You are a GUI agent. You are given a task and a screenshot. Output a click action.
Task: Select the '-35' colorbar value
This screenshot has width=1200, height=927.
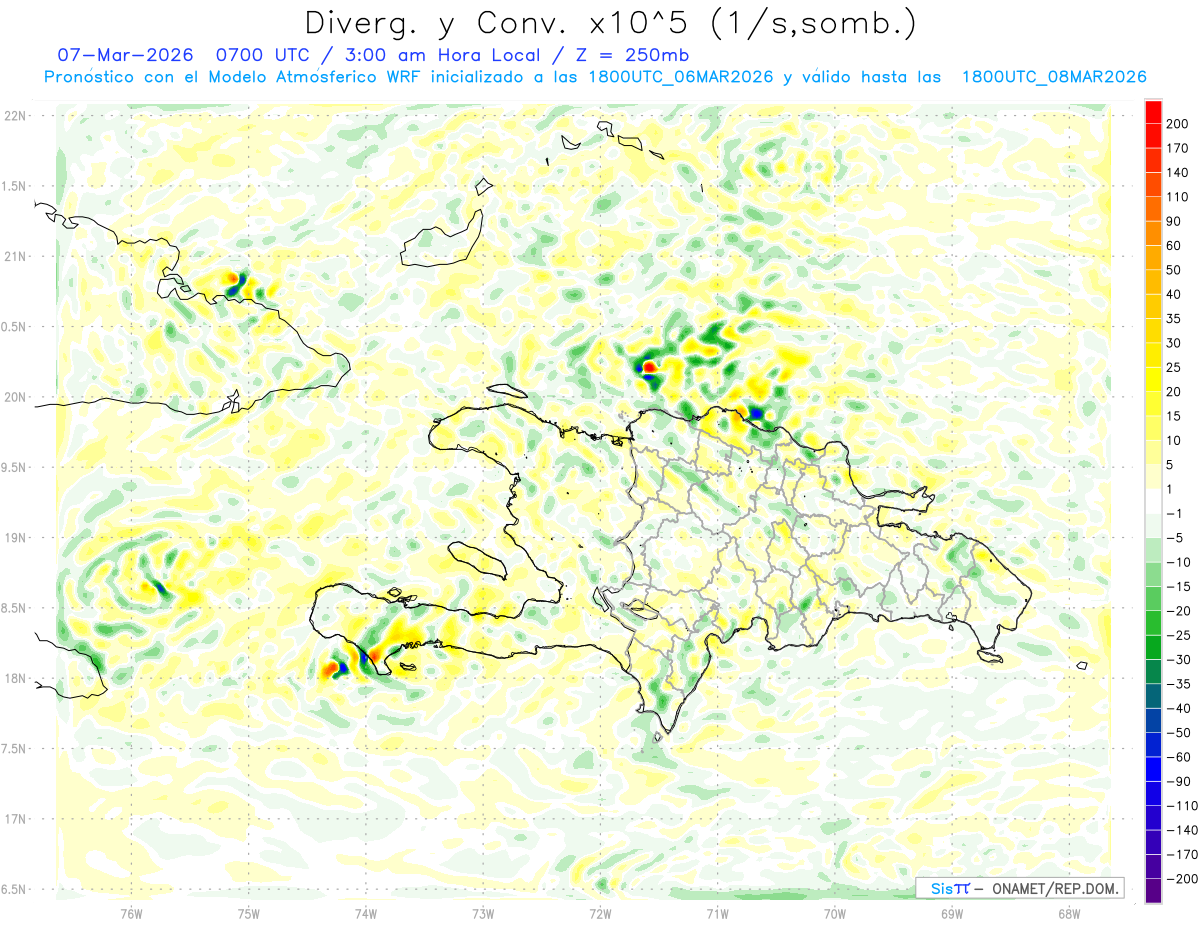pos(1180,684)
